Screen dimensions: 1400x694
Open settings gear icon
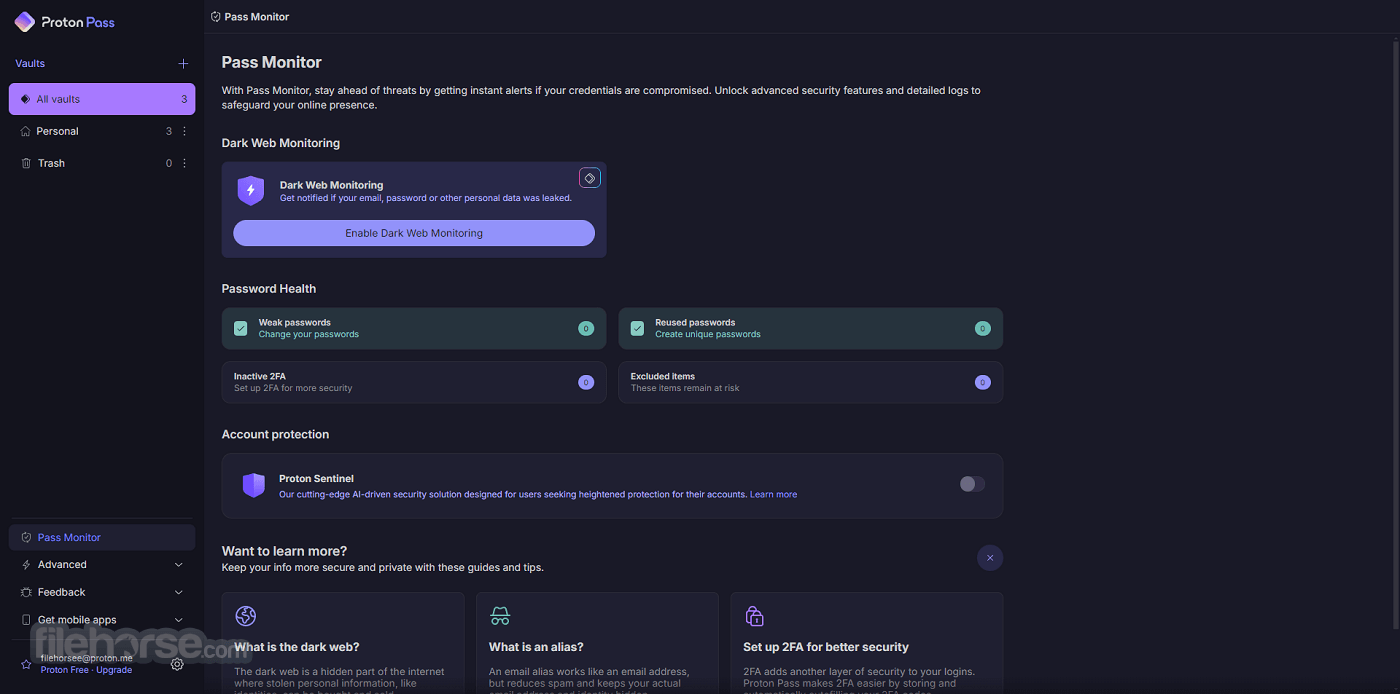click(x=177, y=664)
